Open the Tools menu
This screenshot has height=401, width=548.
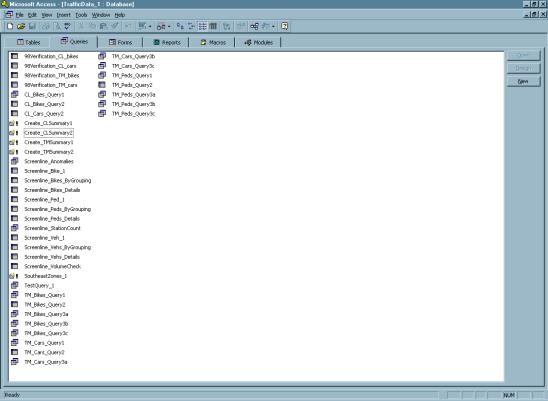click(x=81, y=15)
